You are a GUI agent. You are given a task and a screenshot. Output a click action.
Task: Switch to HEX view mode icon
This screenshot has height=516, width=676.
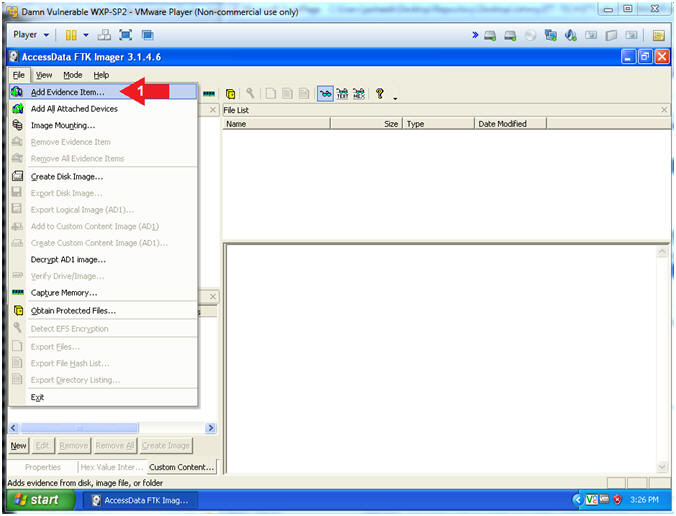(359, 94)
